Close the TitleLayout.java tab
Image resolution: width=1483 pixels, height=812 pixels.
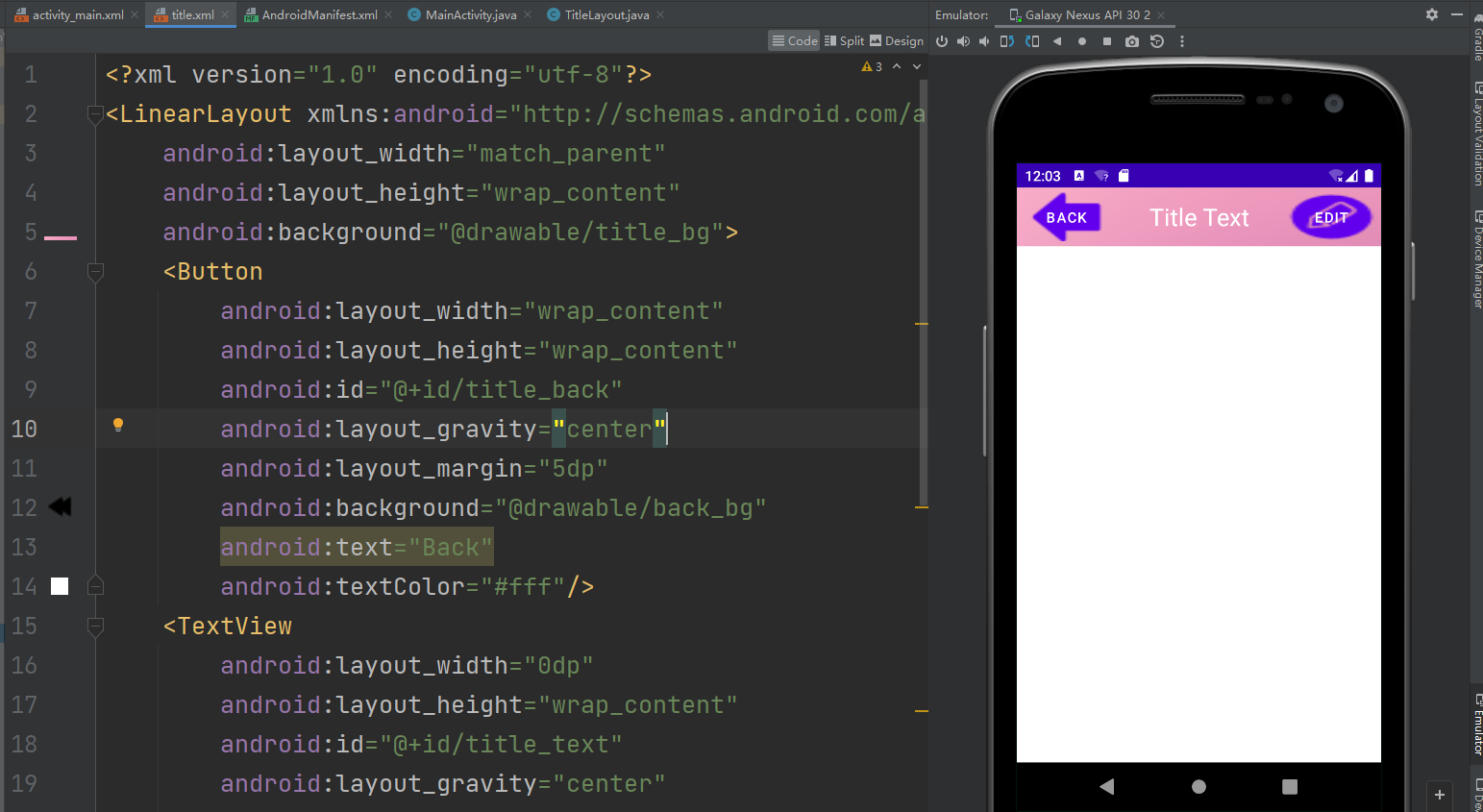(x=660, y=14)
